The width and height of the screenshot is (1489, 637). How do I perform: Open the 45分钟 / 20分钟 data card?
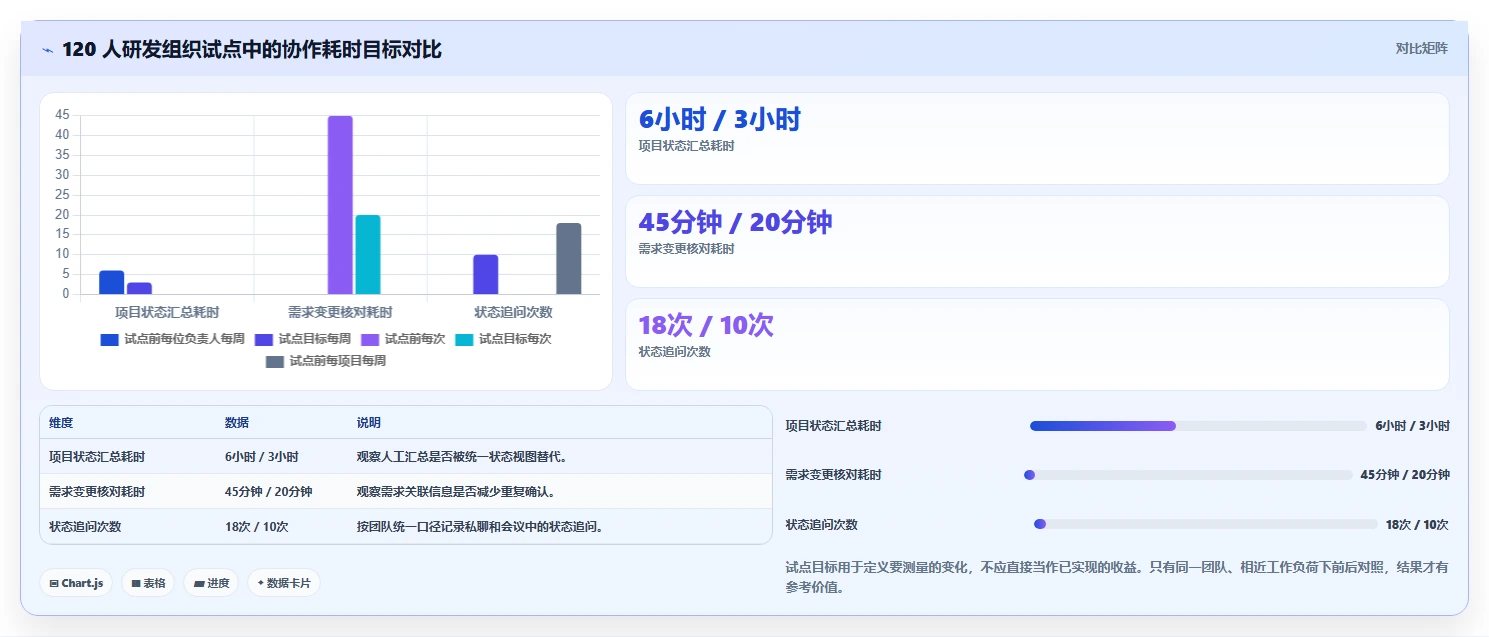[x=1037, y=241]
